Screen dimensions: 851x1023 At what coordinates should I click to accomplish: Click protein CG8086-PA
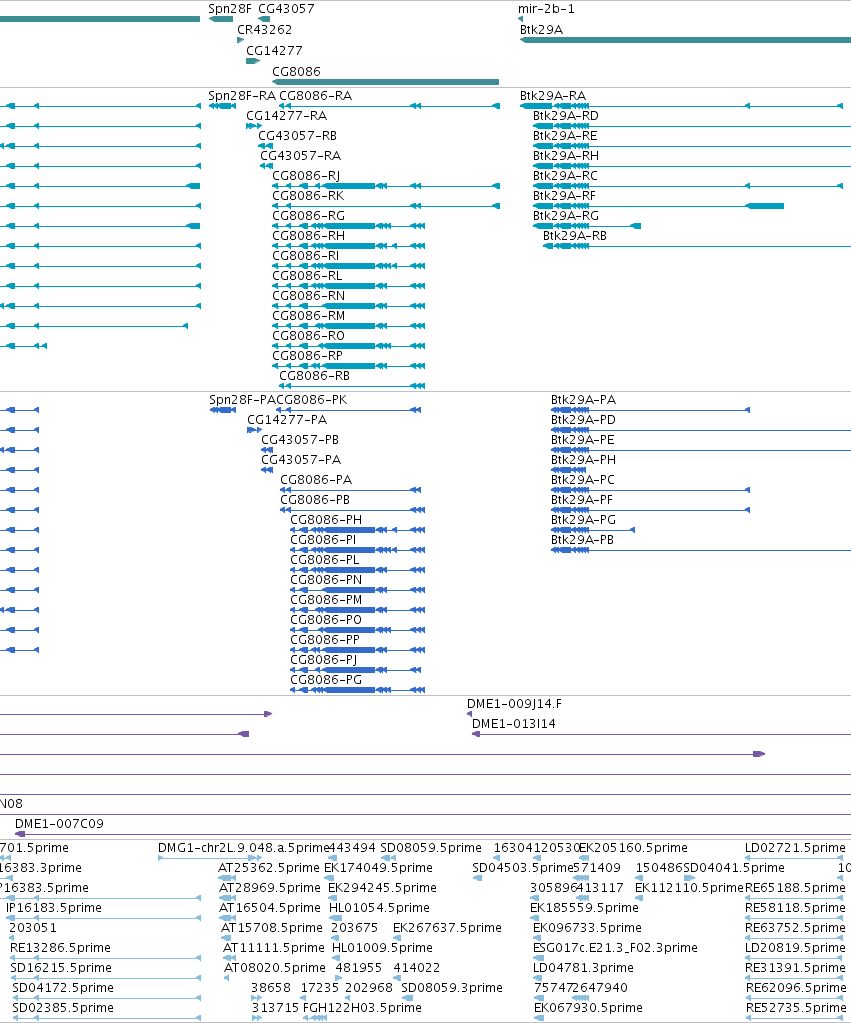316,480
